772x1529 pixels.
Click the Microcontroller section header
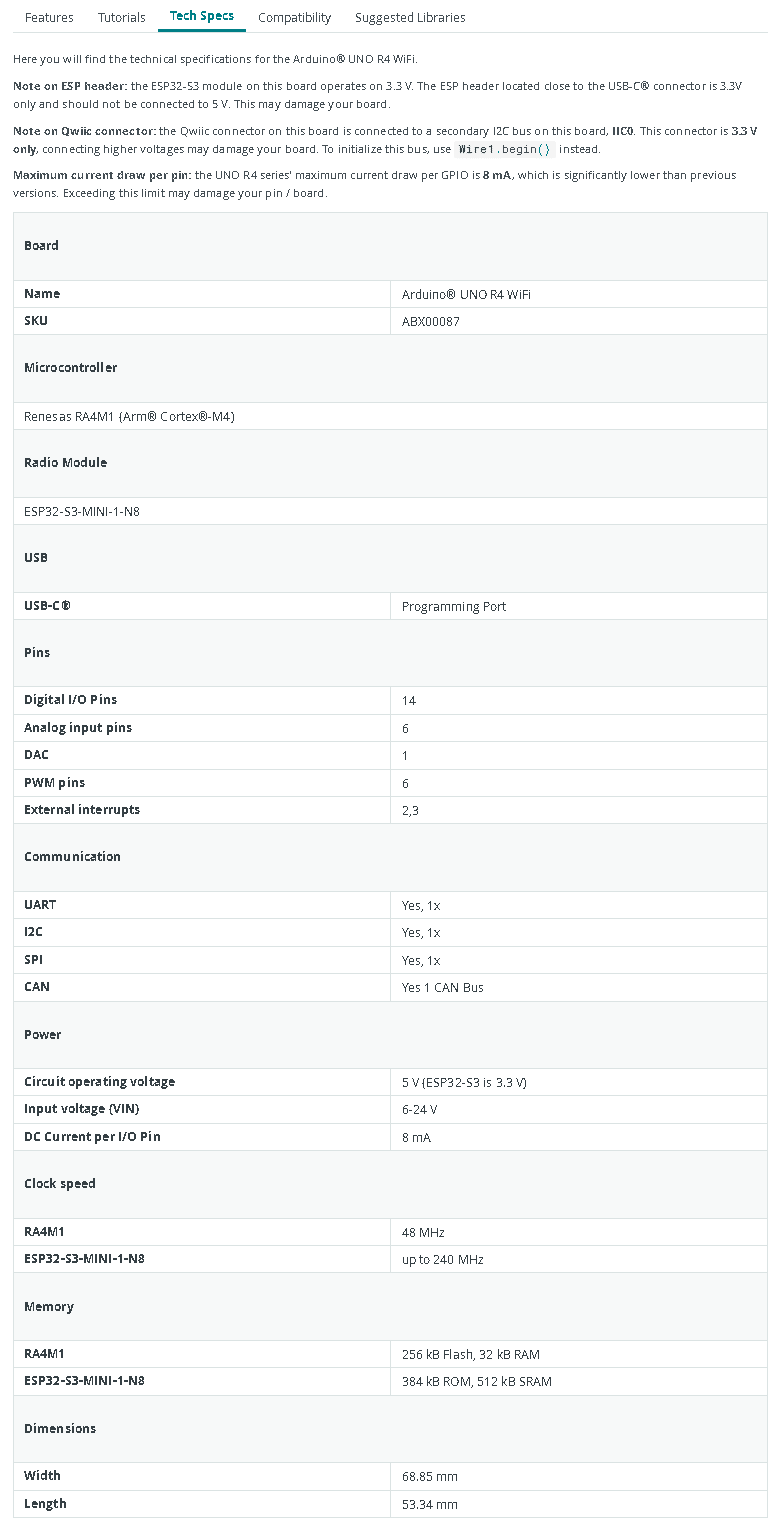click(x=71, y=367)
